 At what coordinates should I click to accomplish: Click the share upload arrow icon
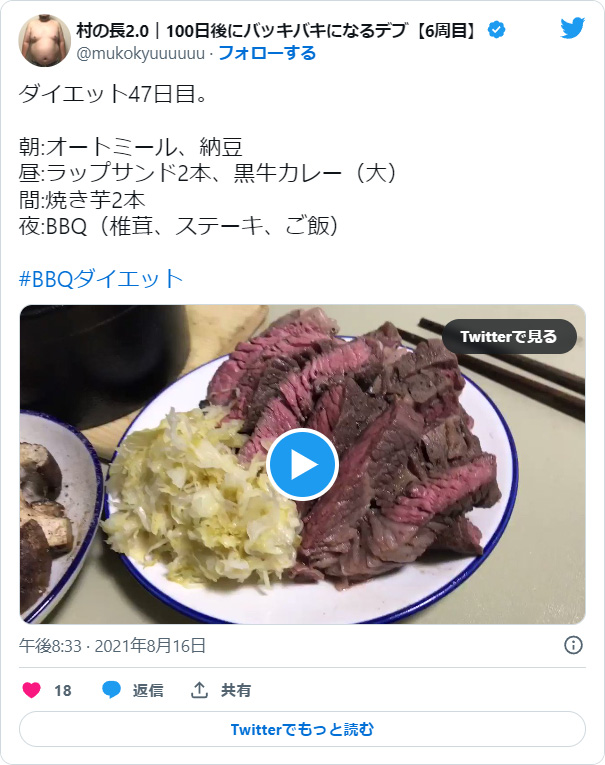[199, 690]
